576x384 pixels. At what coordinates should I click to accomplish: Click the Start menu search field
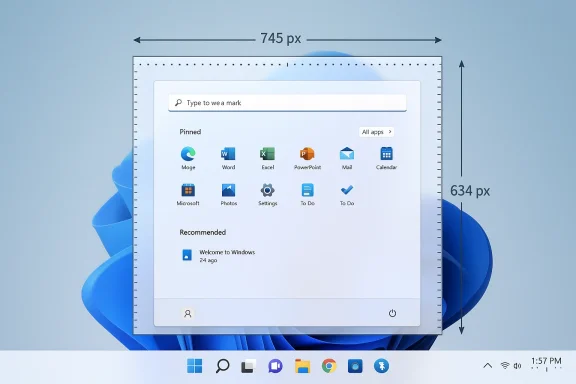point(287,103)
